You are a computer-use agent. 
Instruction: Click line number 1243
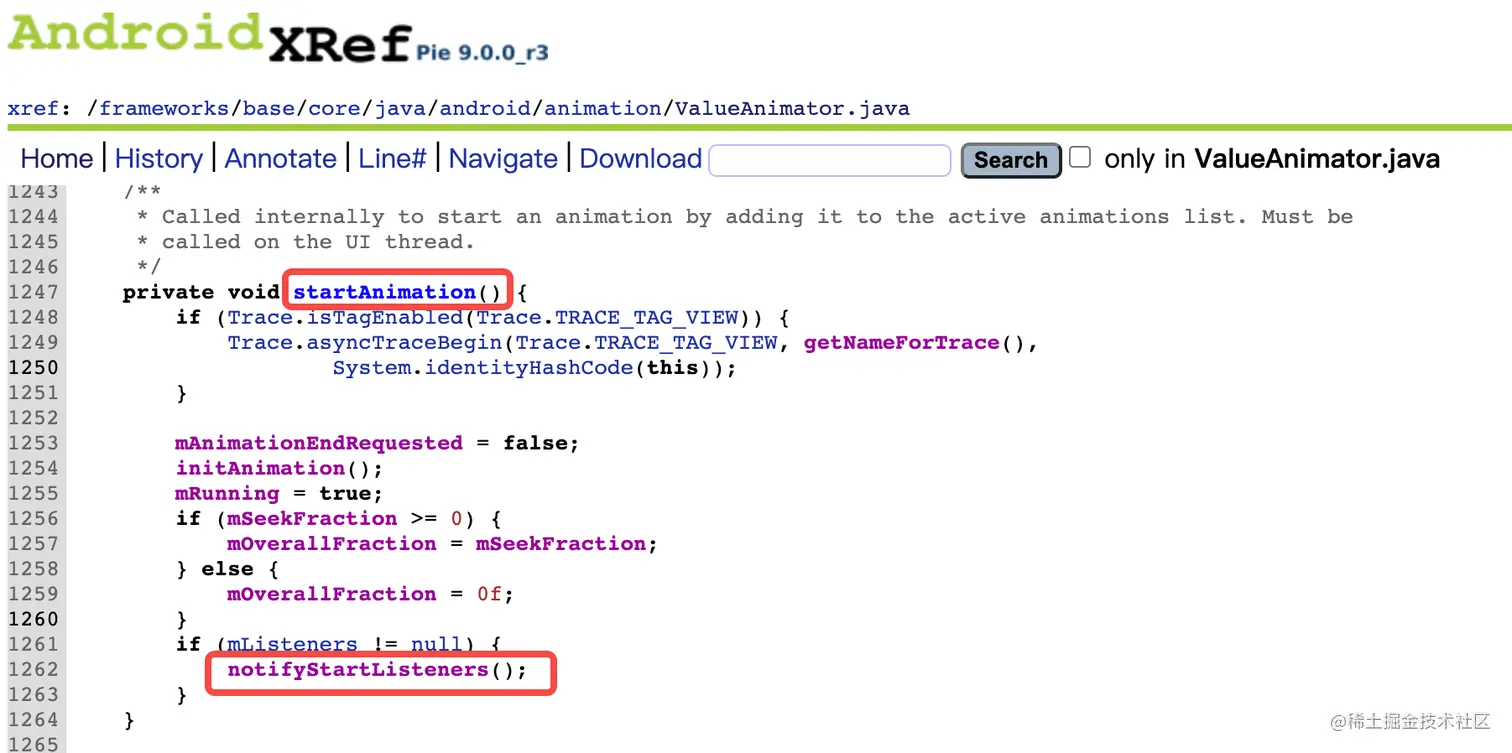[33, 192]
